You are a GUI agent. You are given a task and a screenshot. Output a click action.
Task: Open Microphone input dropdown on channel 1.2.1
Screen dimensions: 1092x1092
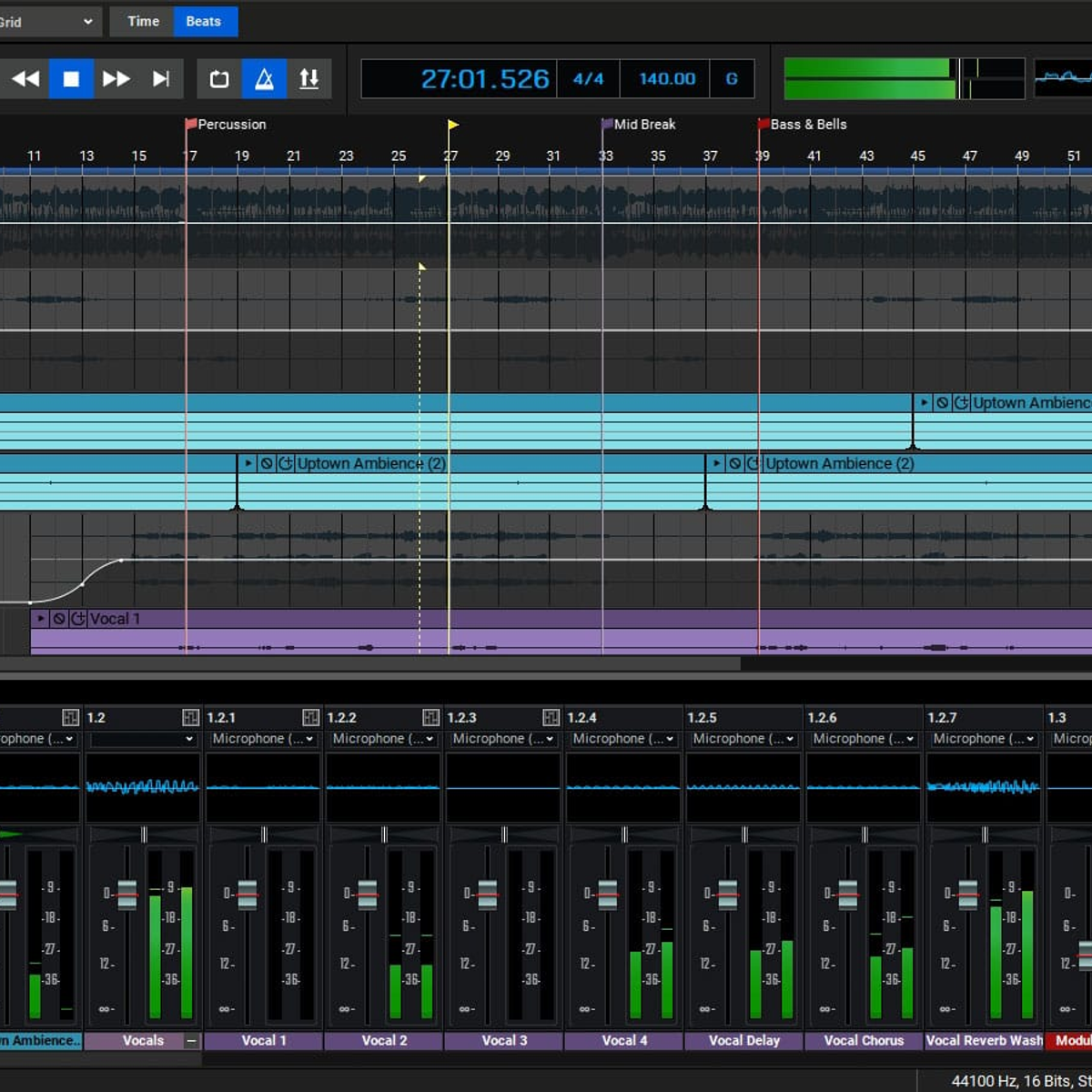[x=262, y=739]
